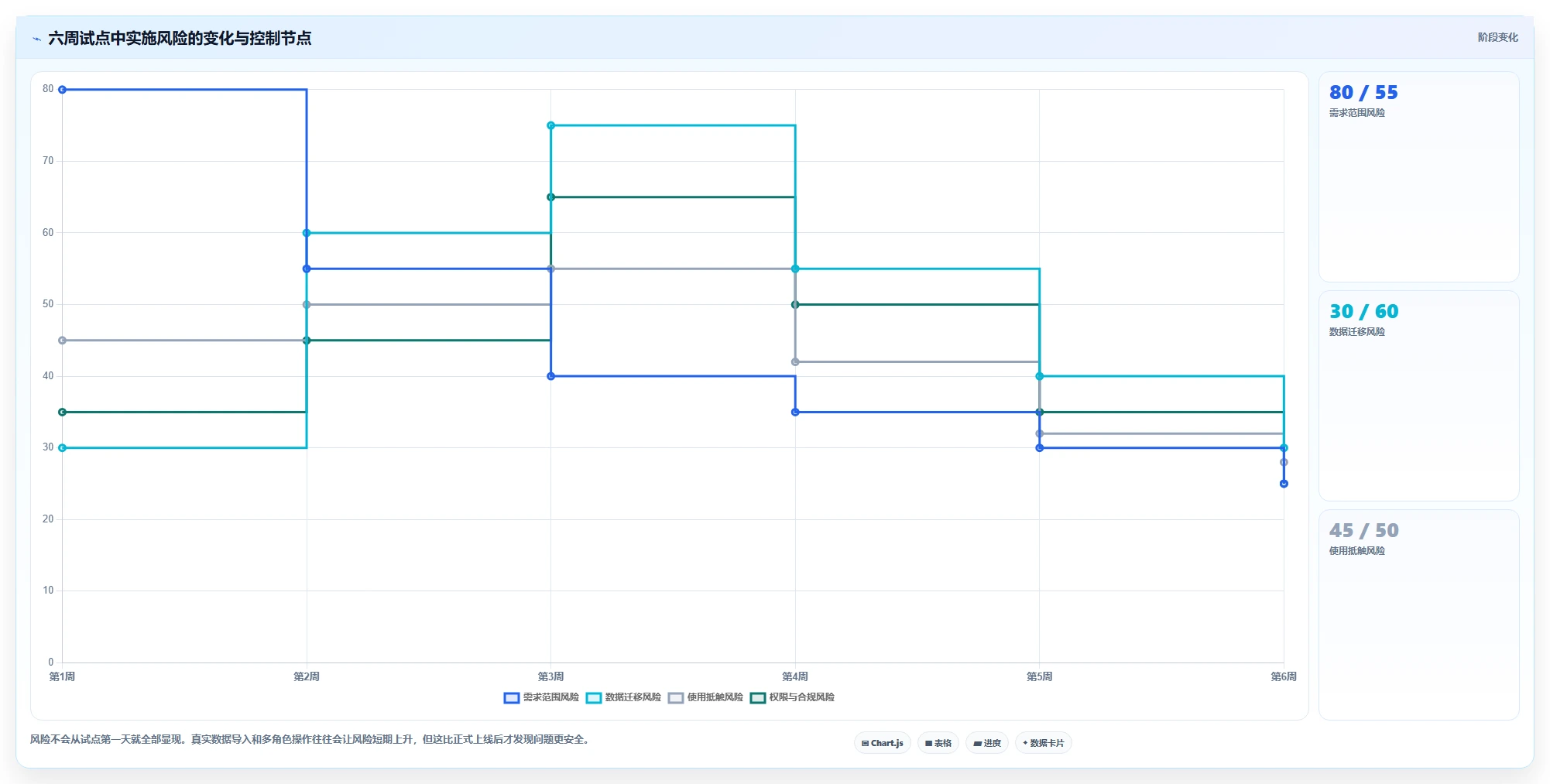Click the 80 y-axis tick label
This screenshot has height=784, width=1550.
click(x=48, y=89)
